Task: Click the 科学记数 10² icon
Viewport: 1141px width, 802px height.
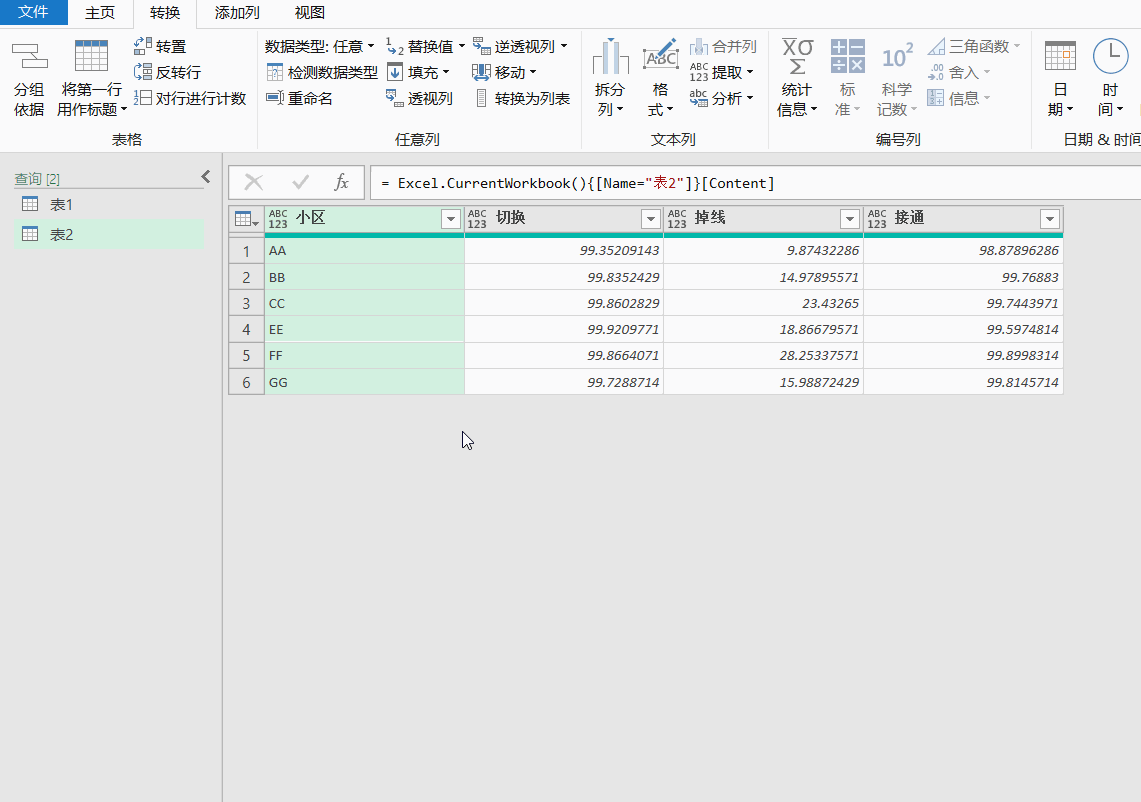Action: pyautogui.click(x=897, y=56)
